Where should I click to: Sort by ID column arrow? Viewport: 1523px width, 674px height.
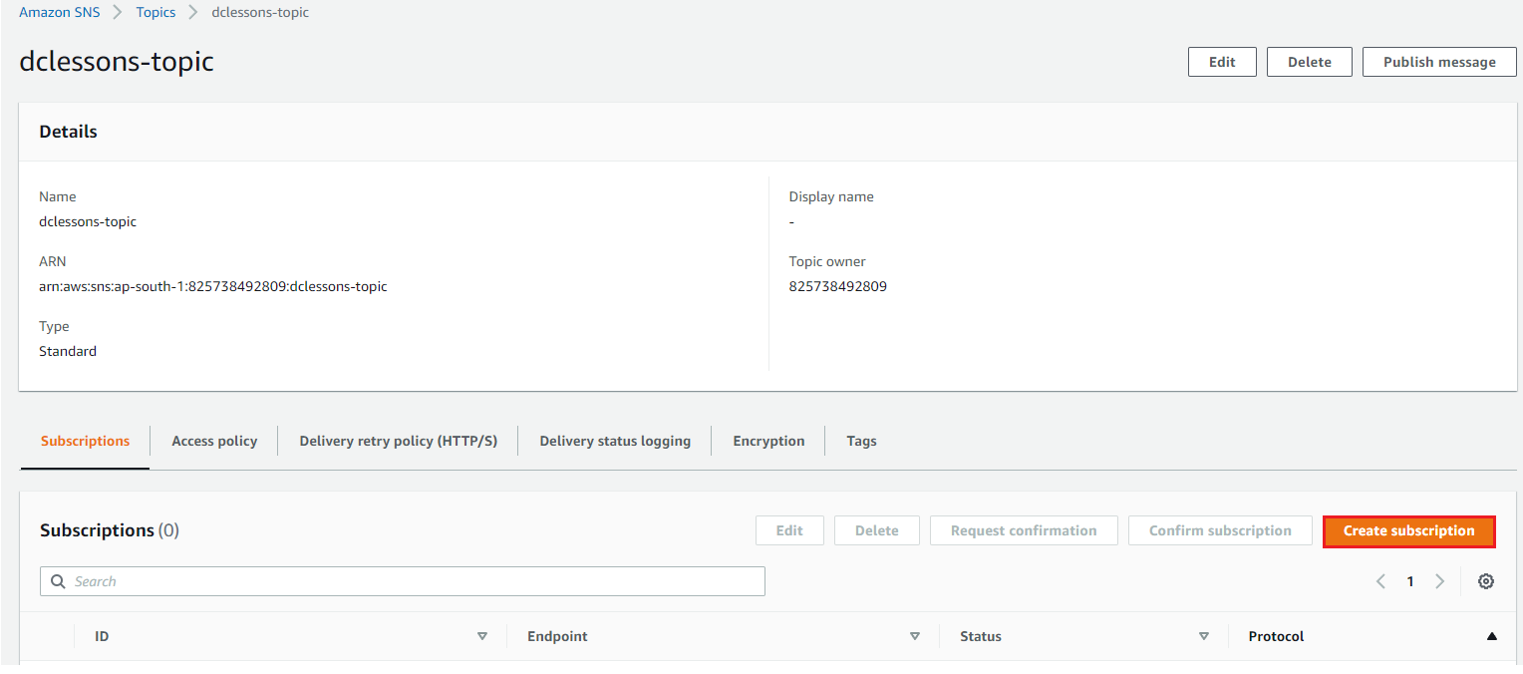coord(482,636)
